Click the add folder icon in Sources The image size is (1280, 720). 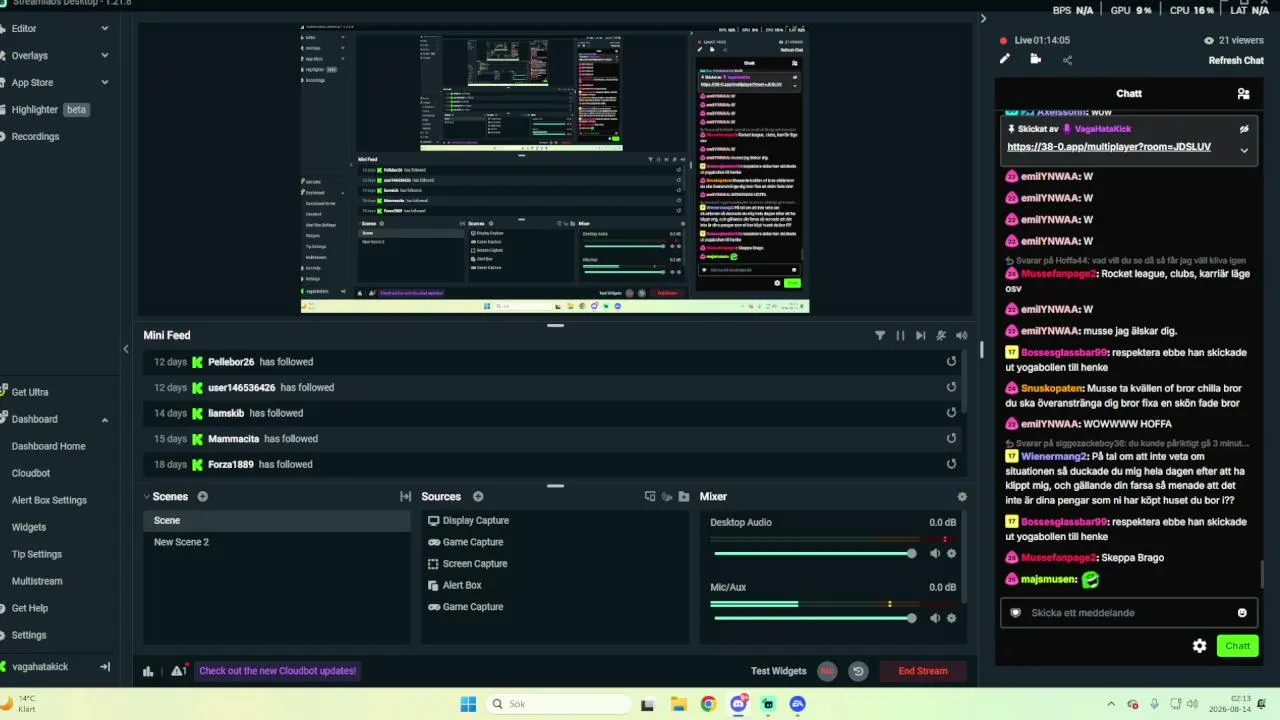684,497
